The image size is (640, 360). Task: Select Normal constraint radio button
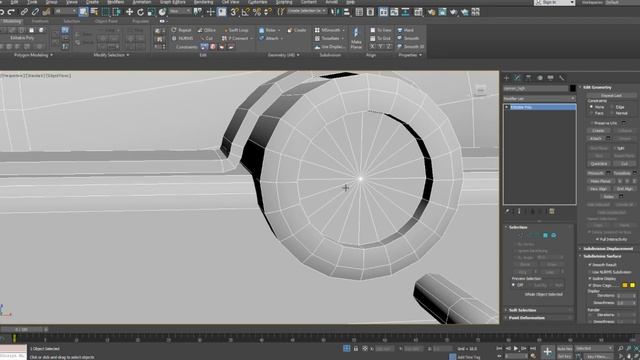point(612,113)
